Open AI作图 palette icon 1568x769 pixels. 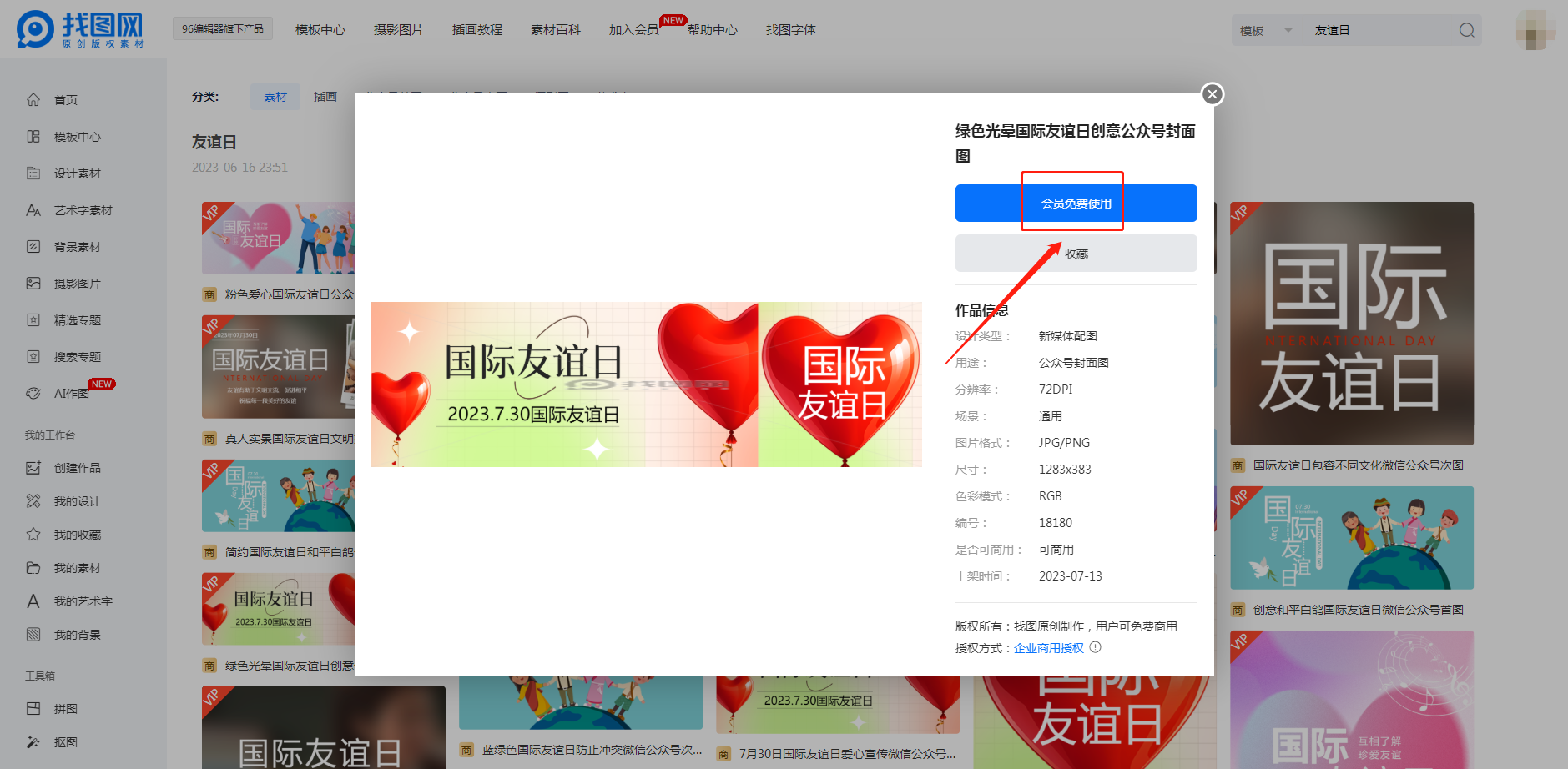33,394
